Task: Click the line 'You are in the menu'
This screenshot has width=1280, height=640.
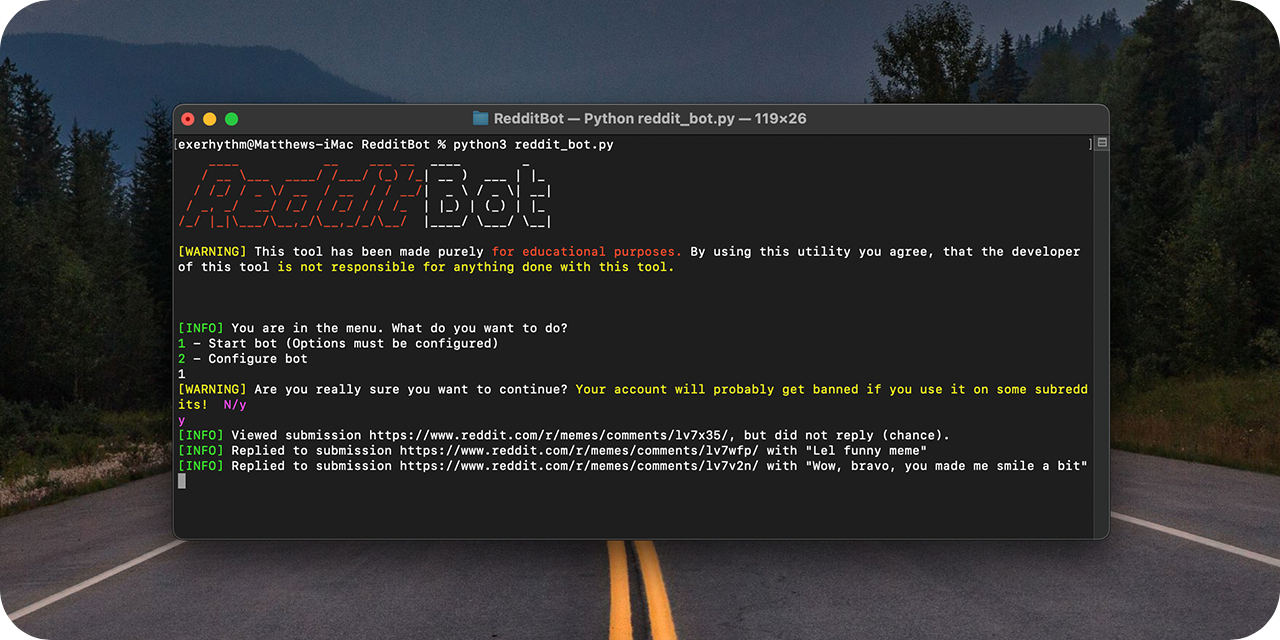Action: tap(307, 328)
